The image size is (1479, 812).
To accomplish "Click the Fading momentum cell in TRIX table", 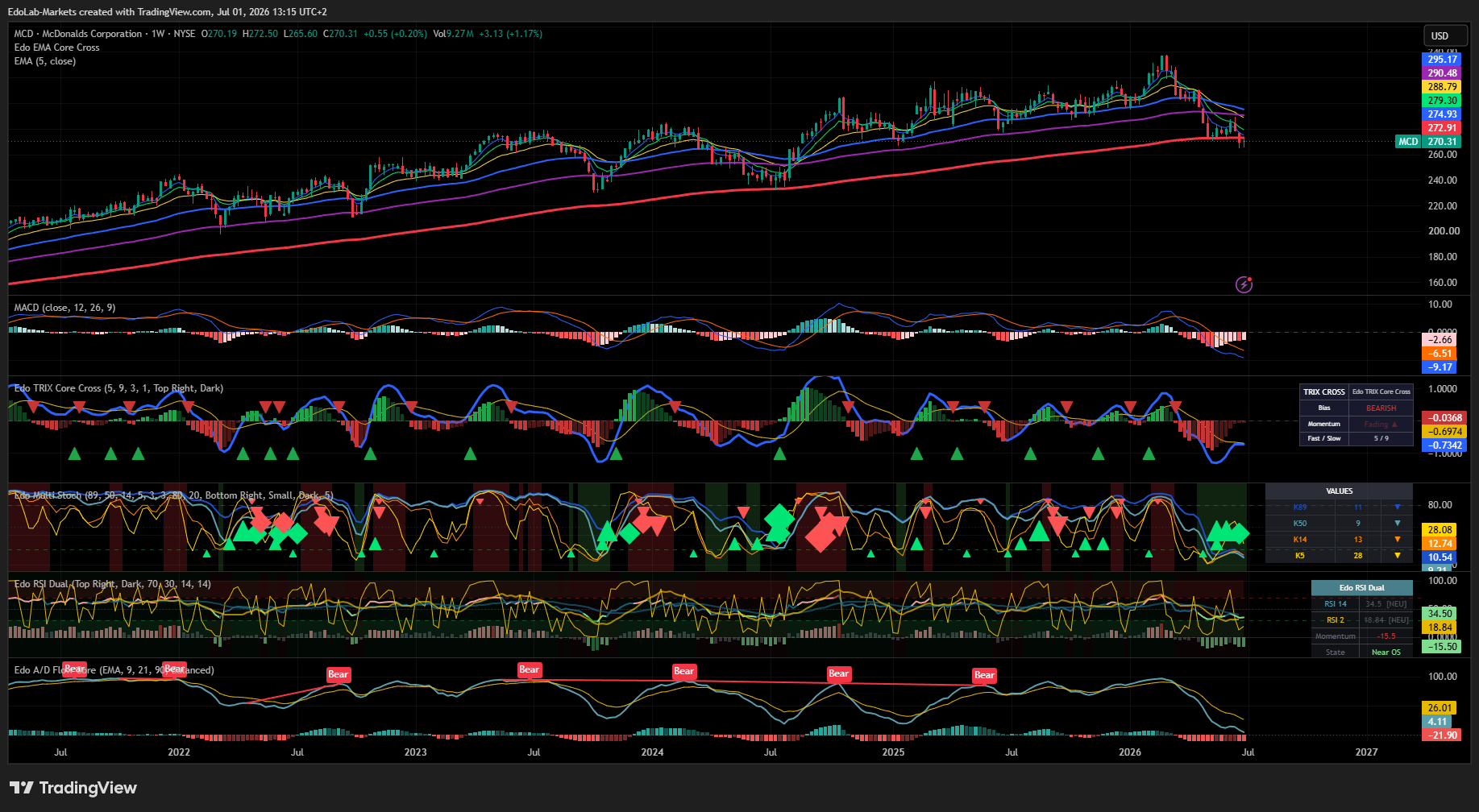I will (1381, 424).
